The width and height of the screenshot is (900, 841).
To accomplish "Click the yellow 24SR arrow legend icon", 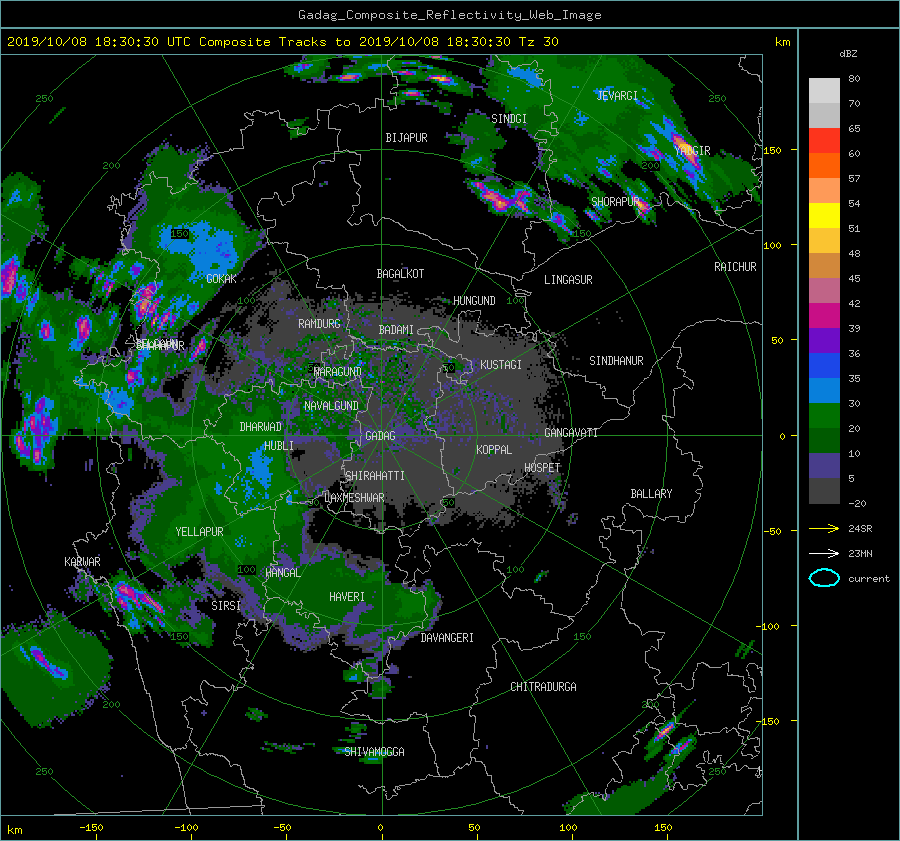I will (x=824, y=528).
